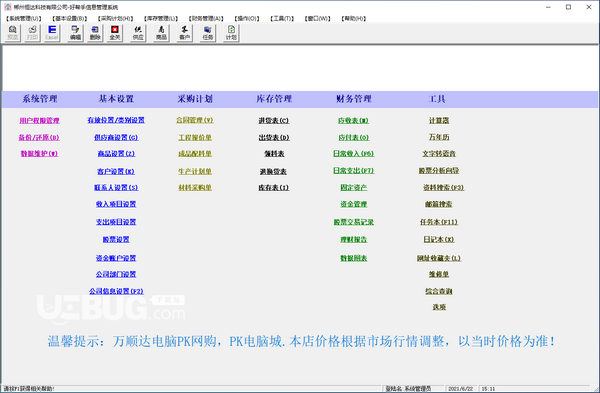Open 股票设置 link
The width and height of the screenshot is (600, 393).
(x=116, y=239)
